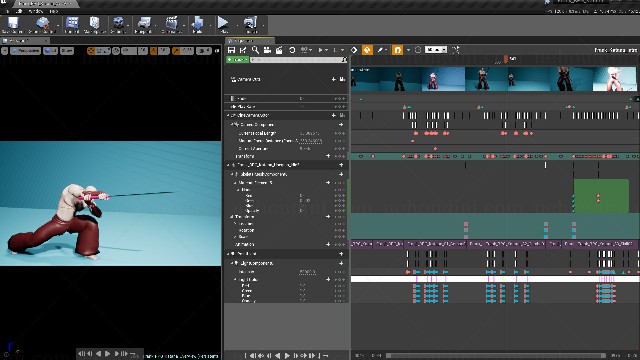Open the Blueprints toolbar button
This screenshot has height=360, width=640.
[x=144, y=25]
